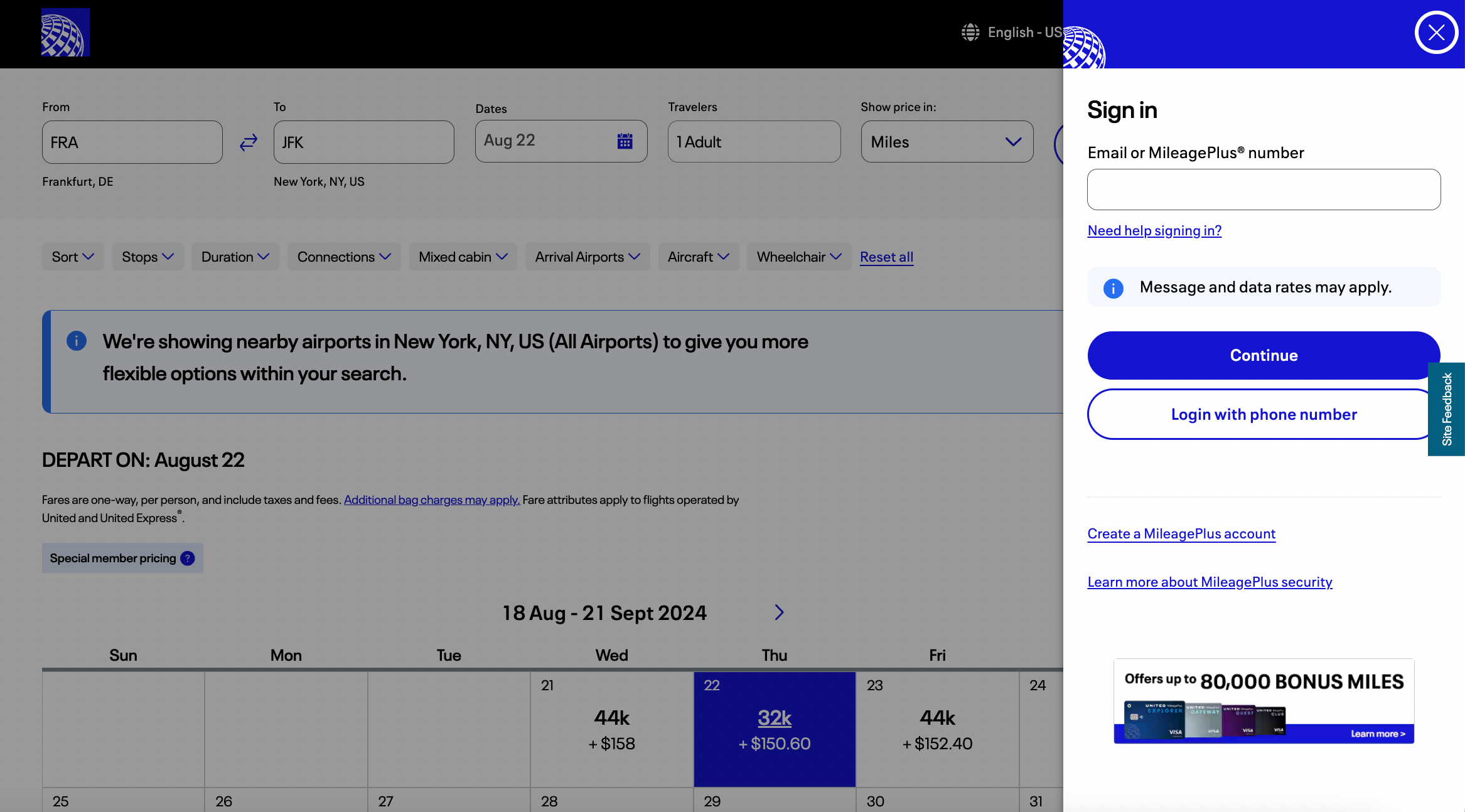The image size is (1465, 812).
Task: Open the Arrival Airports filter
Action: coord(587,257)
